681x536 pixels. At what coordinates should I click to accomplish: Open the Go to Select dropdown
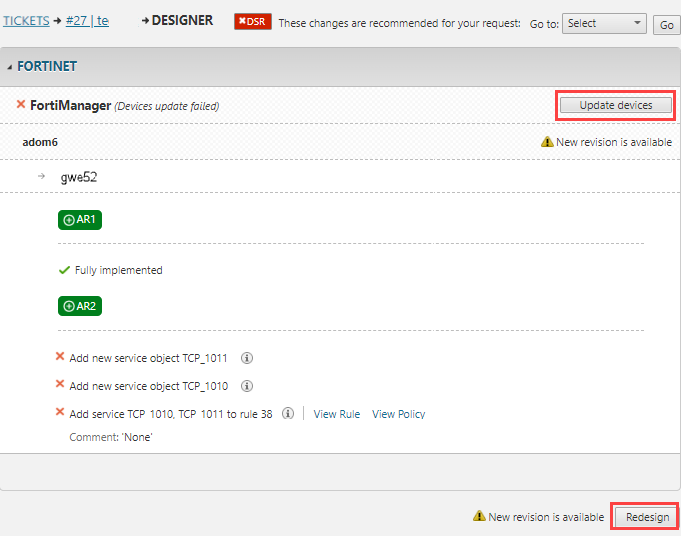coord(604,23)
